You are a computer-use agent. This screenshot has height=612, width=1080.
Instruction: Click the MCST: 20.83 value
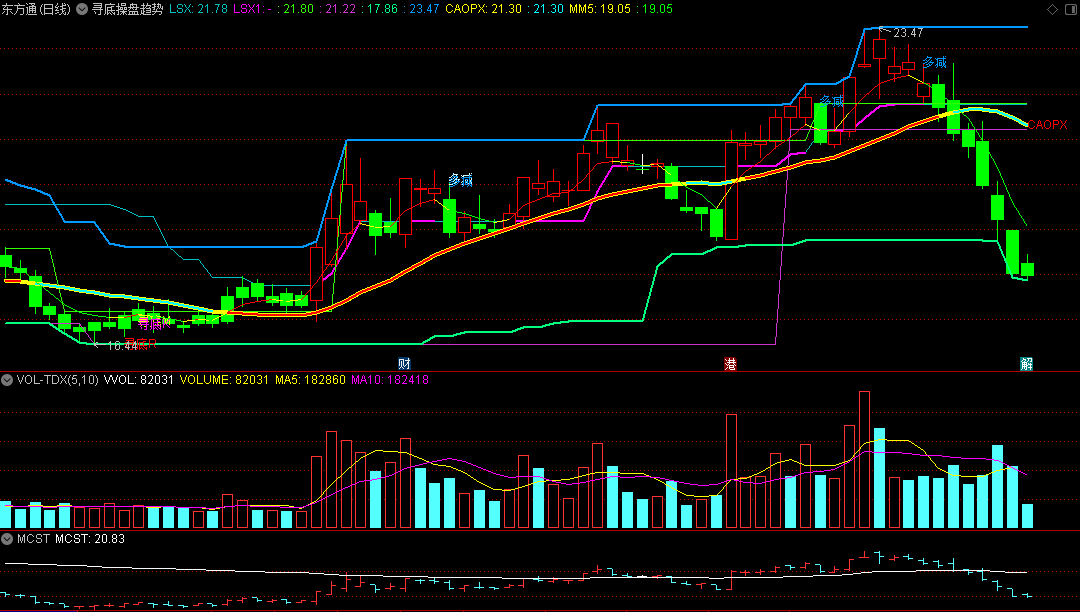coord(90,539)
